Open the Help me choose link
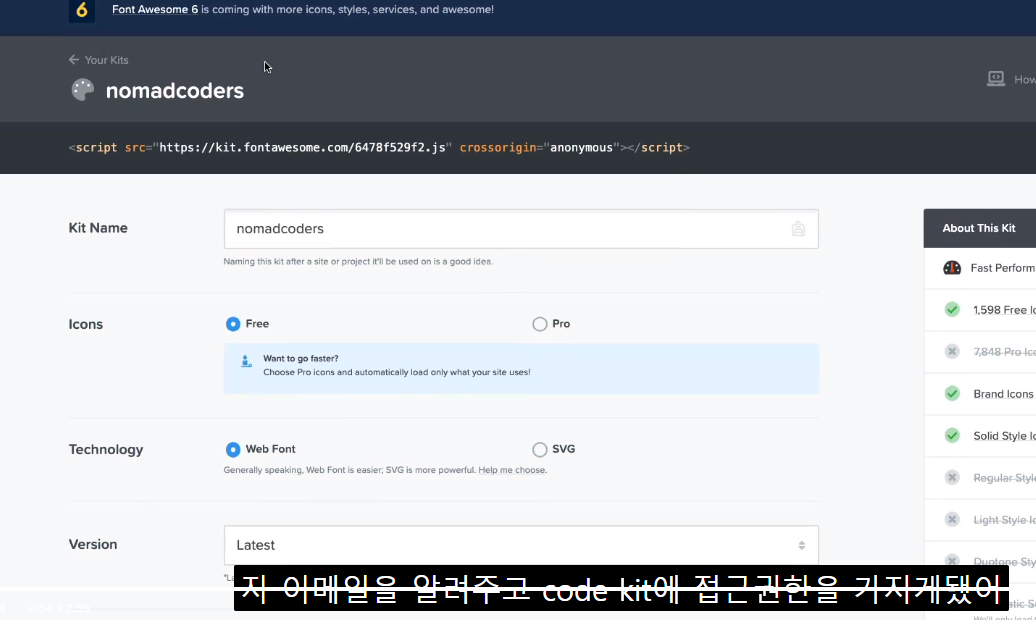 click(x=512, y=470)
